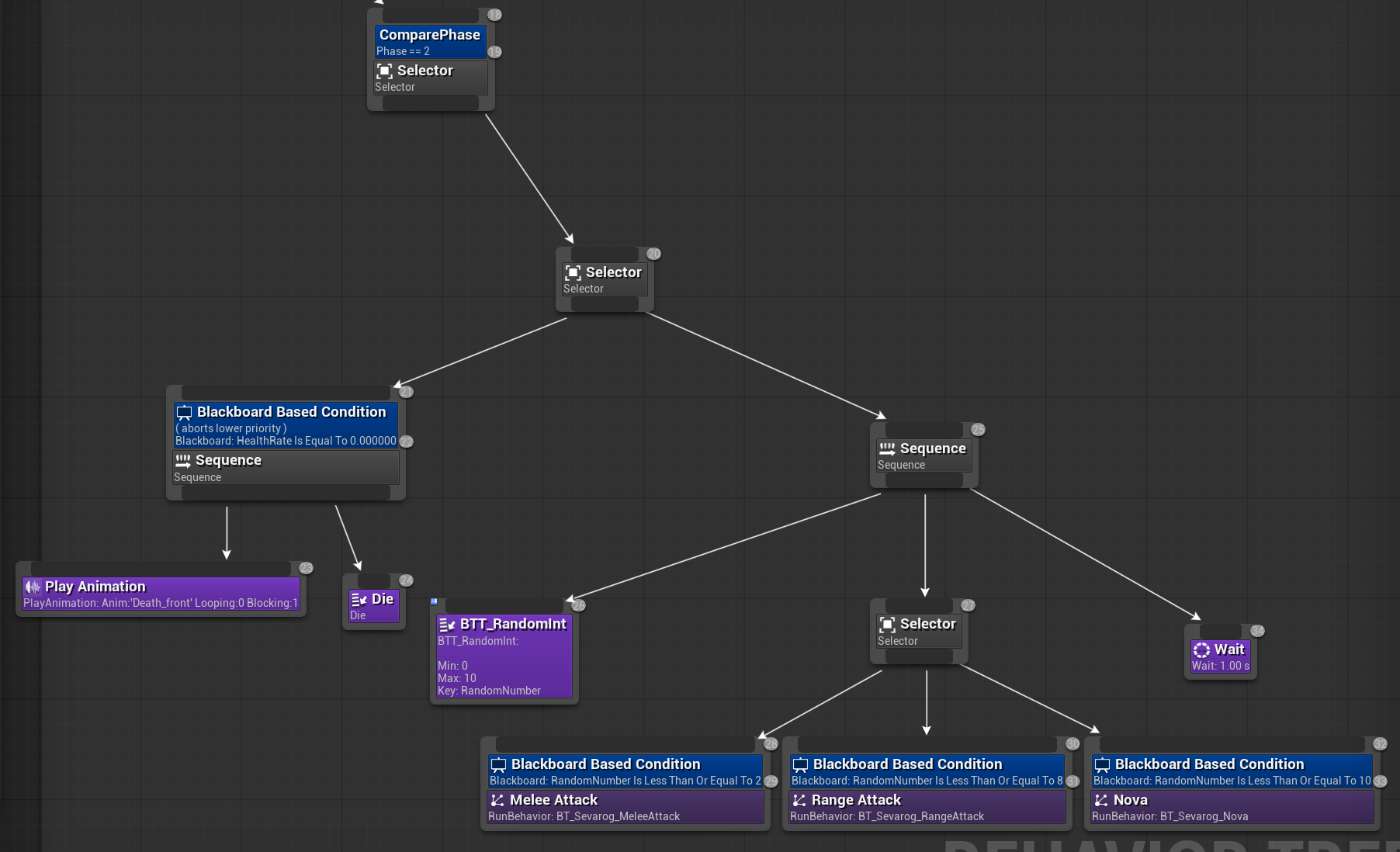Click execution index badge 20 on Selector
1400x852 pixels.
point(653,254)
